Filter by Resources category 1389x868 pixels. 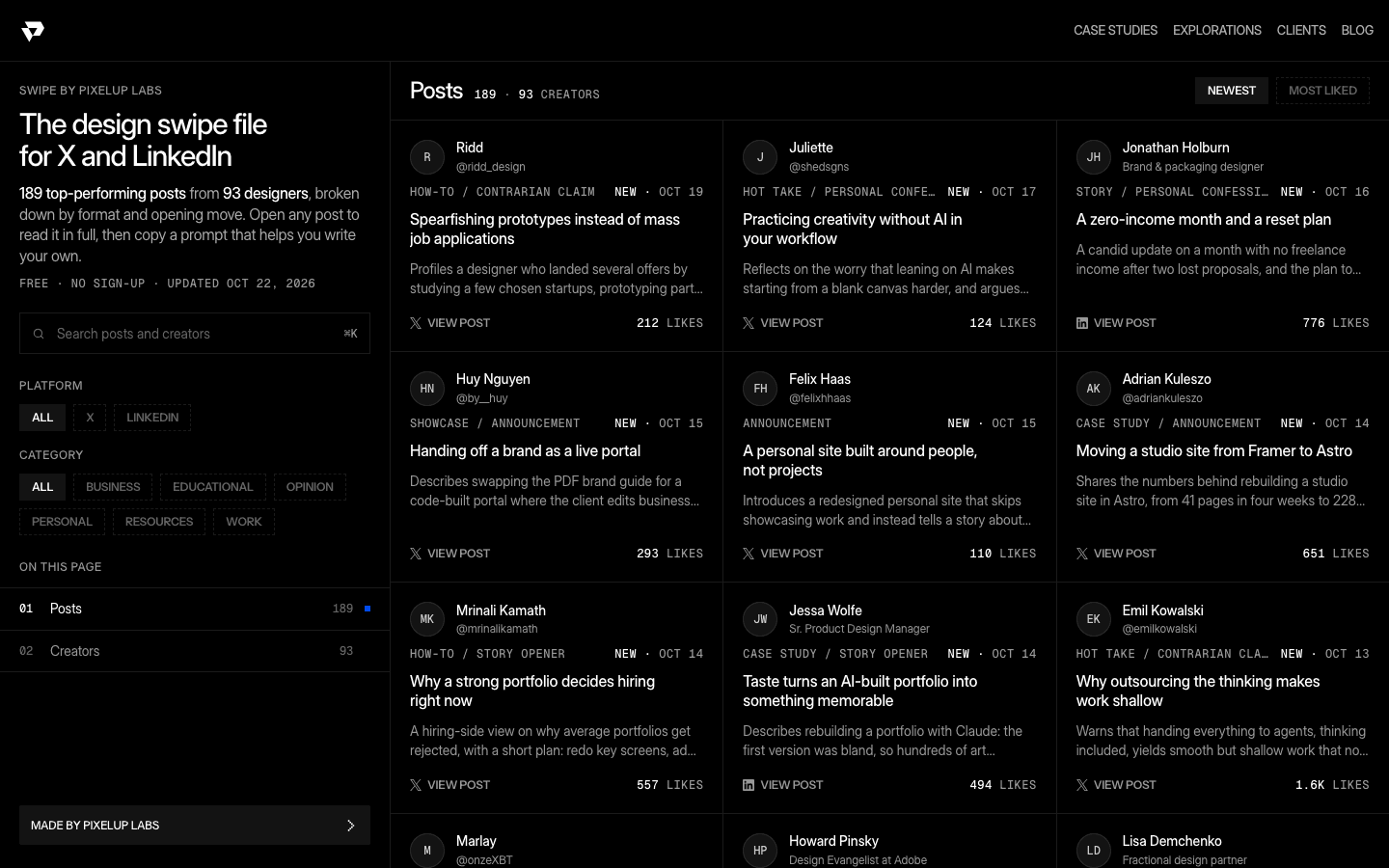(159, 522)
